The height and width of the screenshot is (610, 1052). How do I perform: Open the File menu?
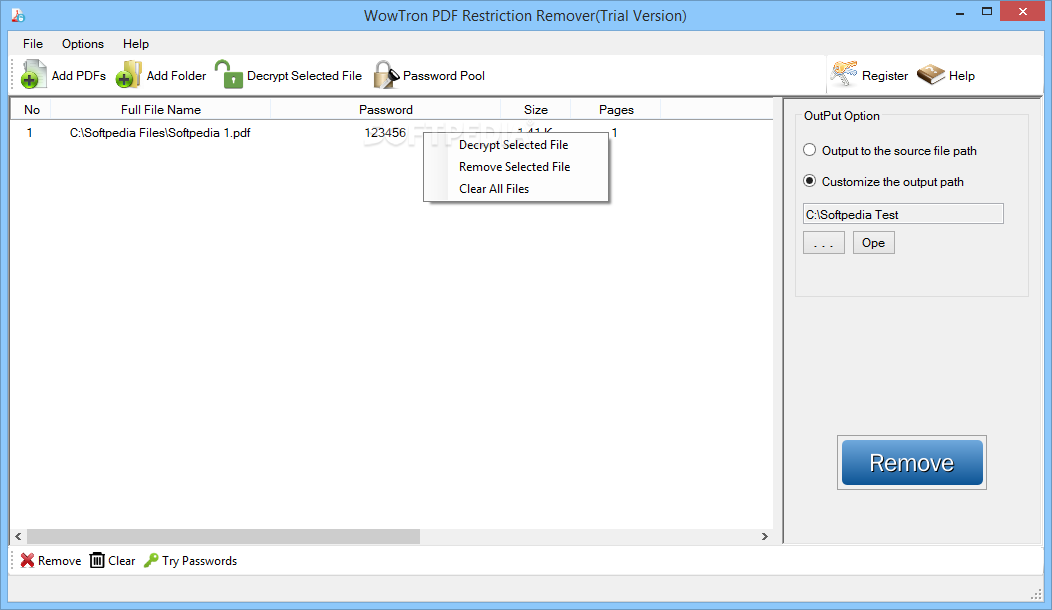coord(33,44)
